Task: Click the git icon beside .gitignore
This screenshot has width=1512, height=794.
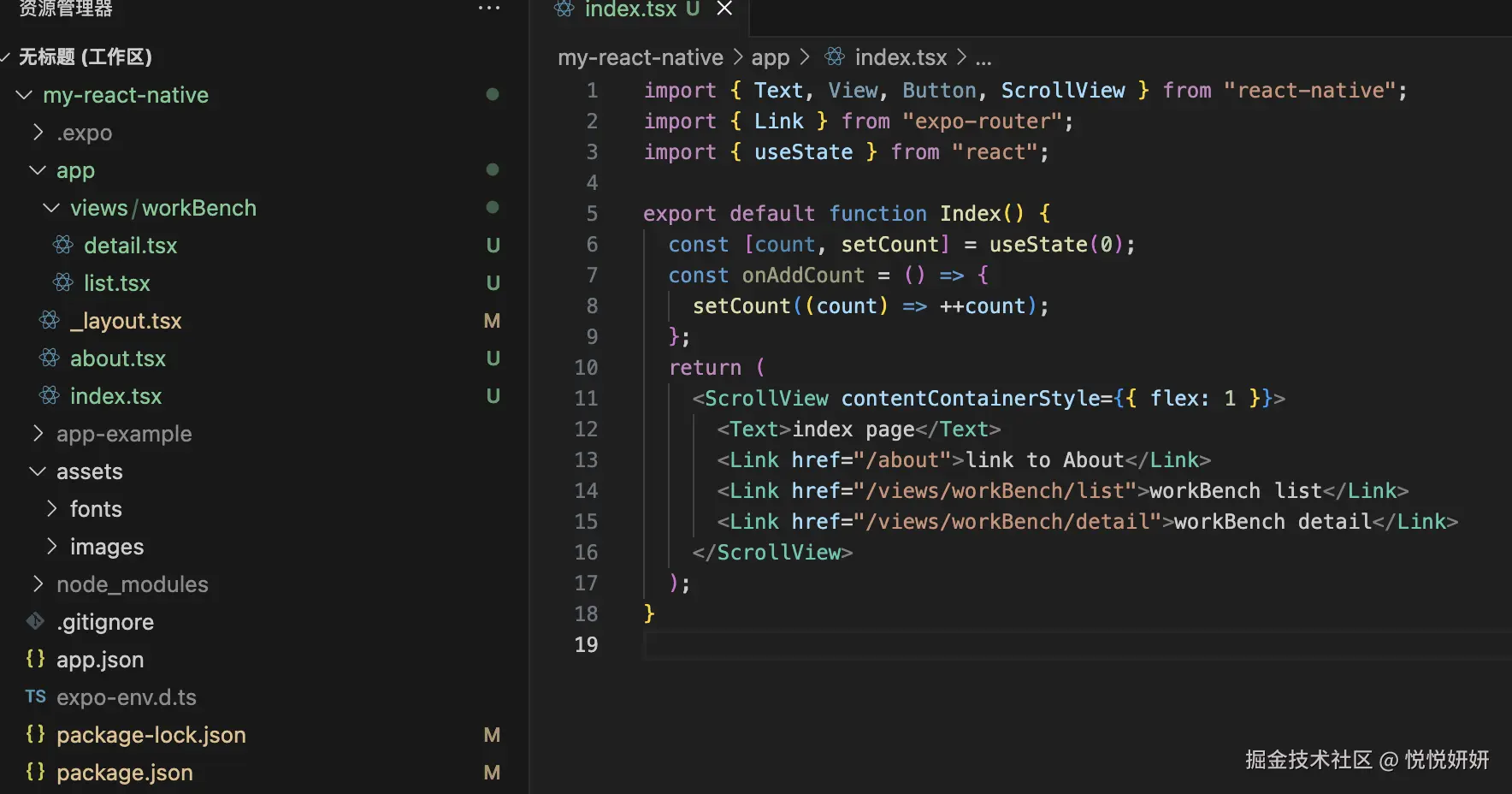Action: (35, 621)
